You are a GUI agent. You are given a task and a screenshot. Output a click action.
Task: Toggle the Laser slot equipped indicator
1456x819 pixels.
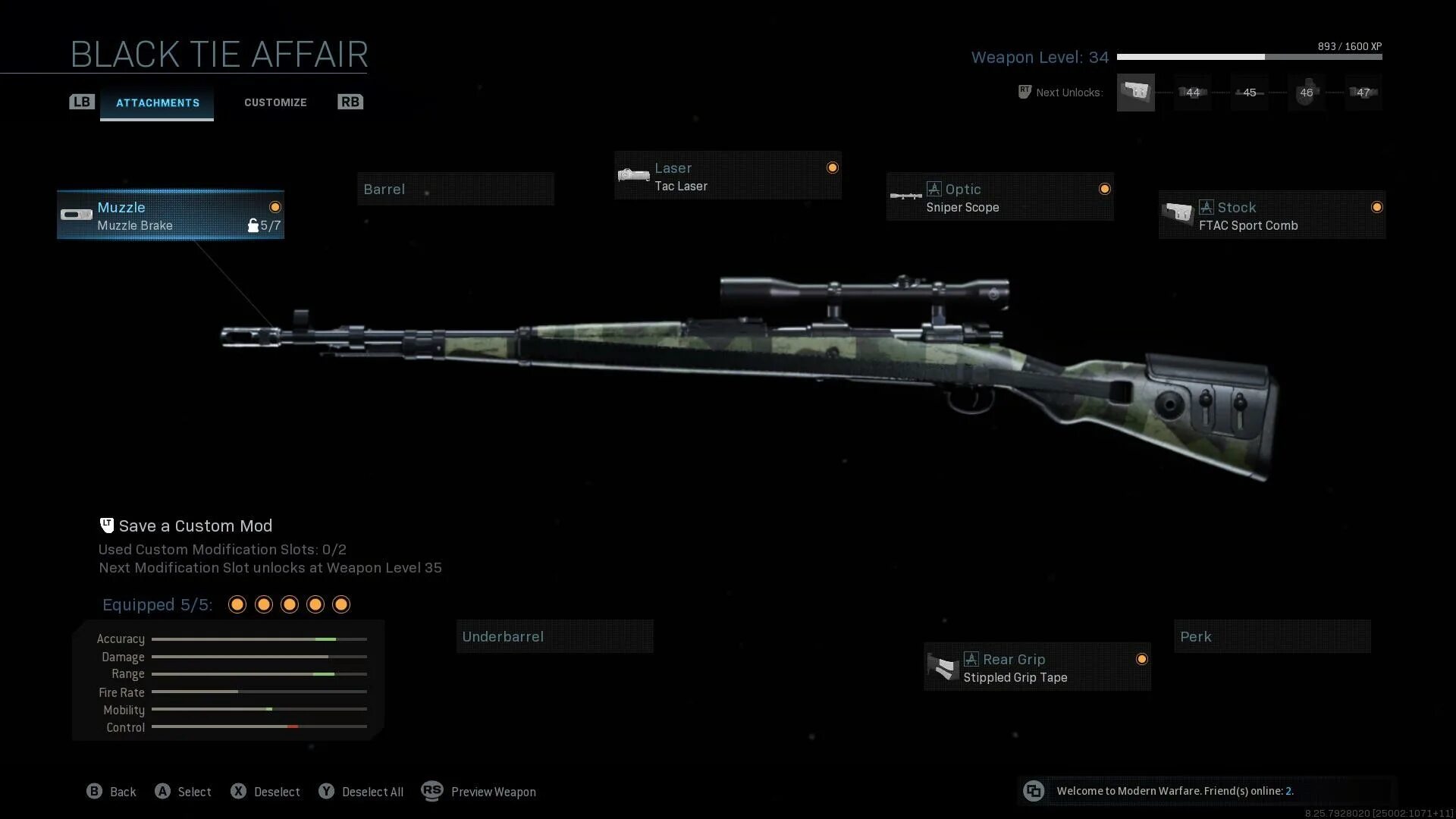(833, 168)
